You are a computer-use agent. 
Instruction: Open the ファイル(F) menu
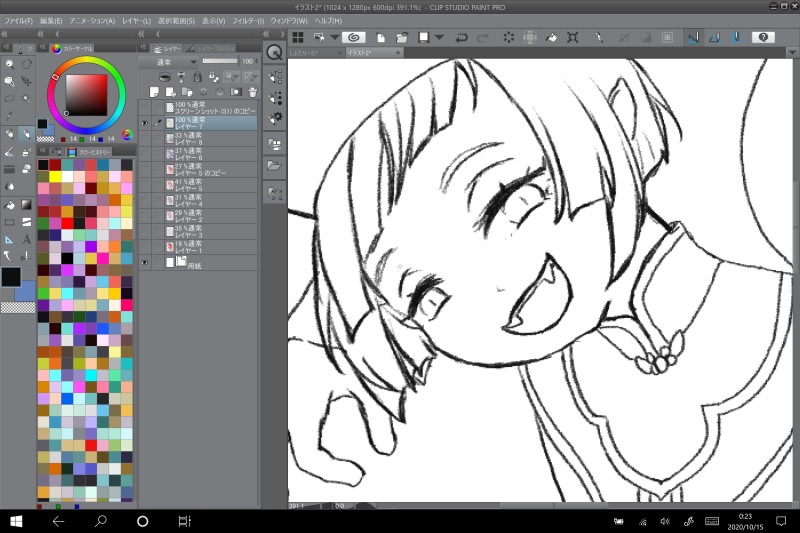[x=18, y=21]
